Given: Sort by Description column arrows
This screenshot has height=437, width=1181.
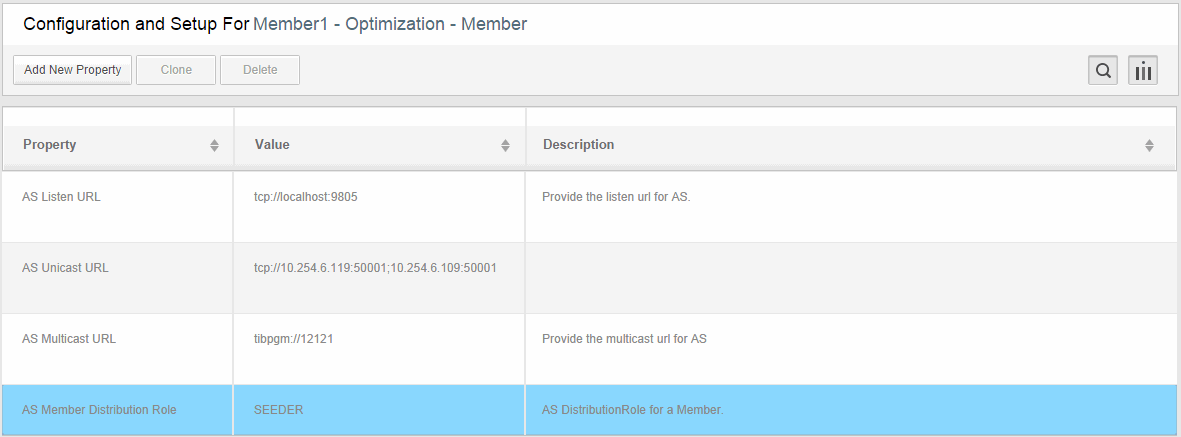Looking at the screenshot, I should coord(1149,145).
